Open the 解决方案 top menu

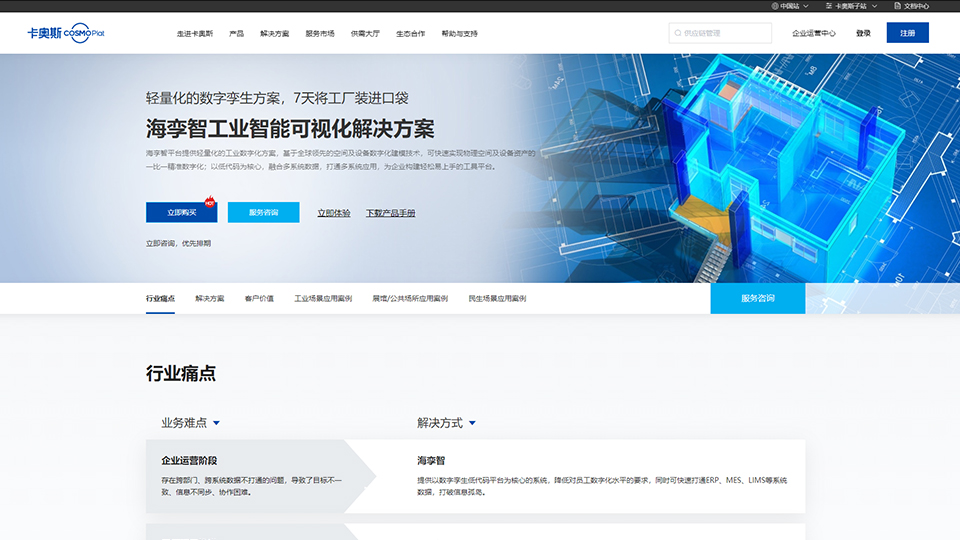[x=274, y=34]
